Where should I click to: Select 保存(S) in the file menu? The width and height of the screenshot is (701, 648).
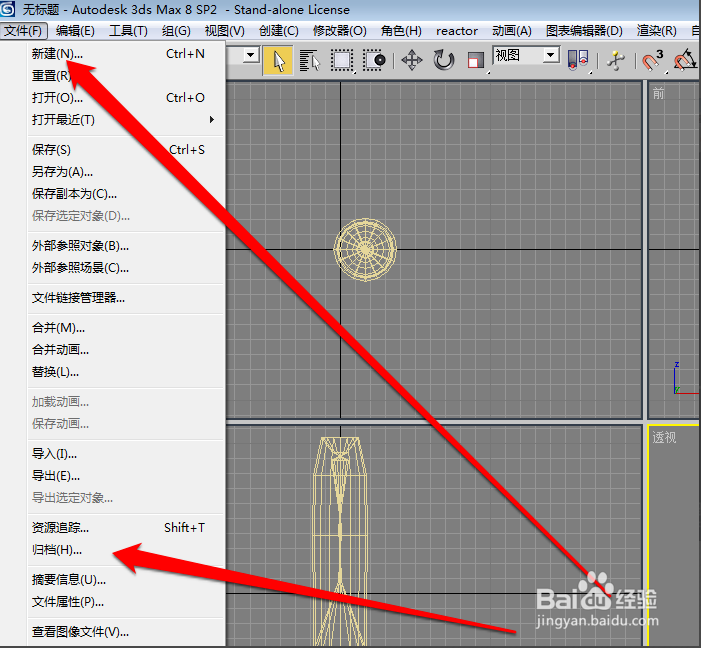pyautogui.click(x=126, y=149)
